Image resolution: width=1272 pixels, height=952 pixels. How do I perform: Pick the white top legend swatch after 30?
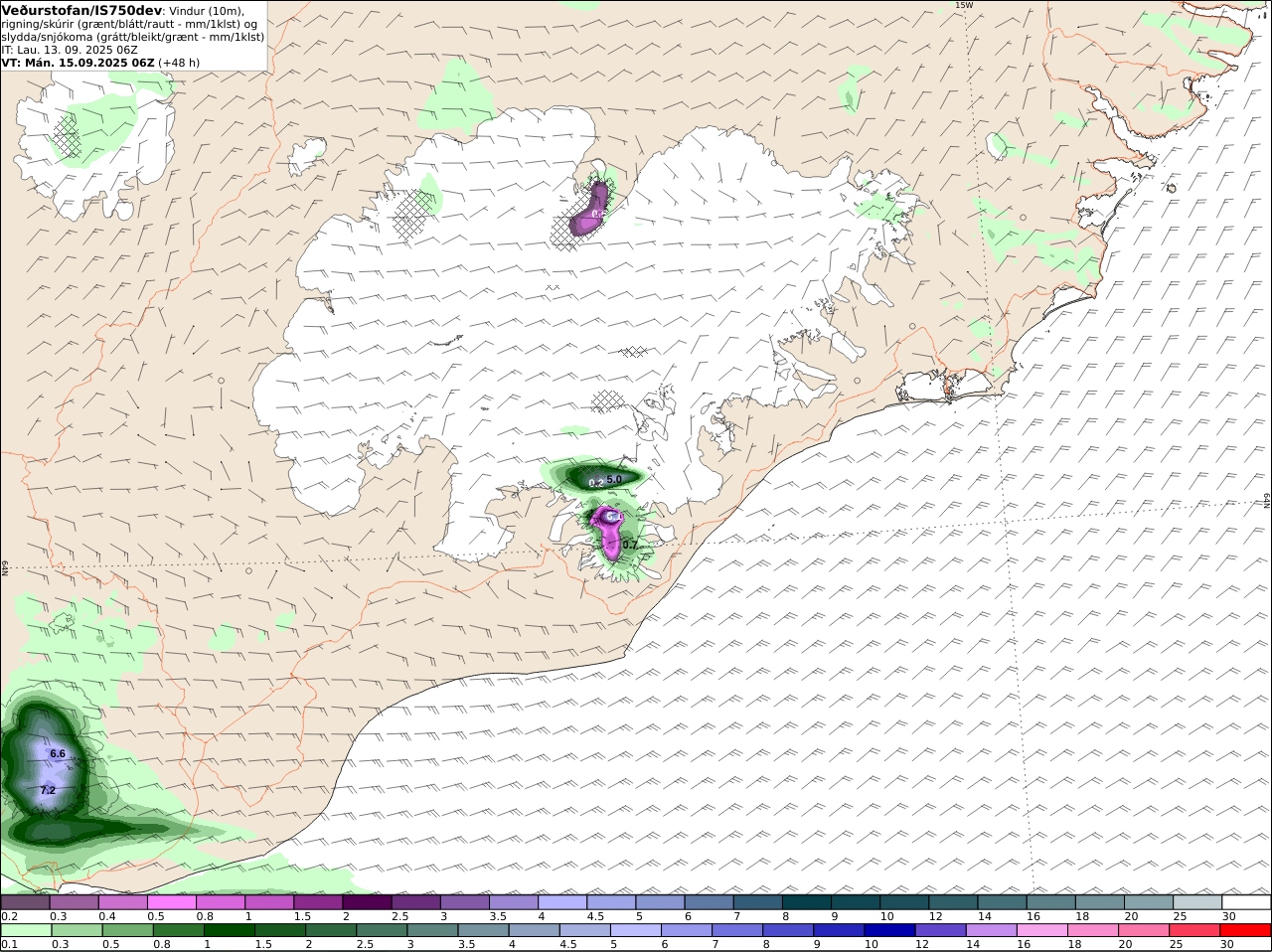[x=1246, y=902]
